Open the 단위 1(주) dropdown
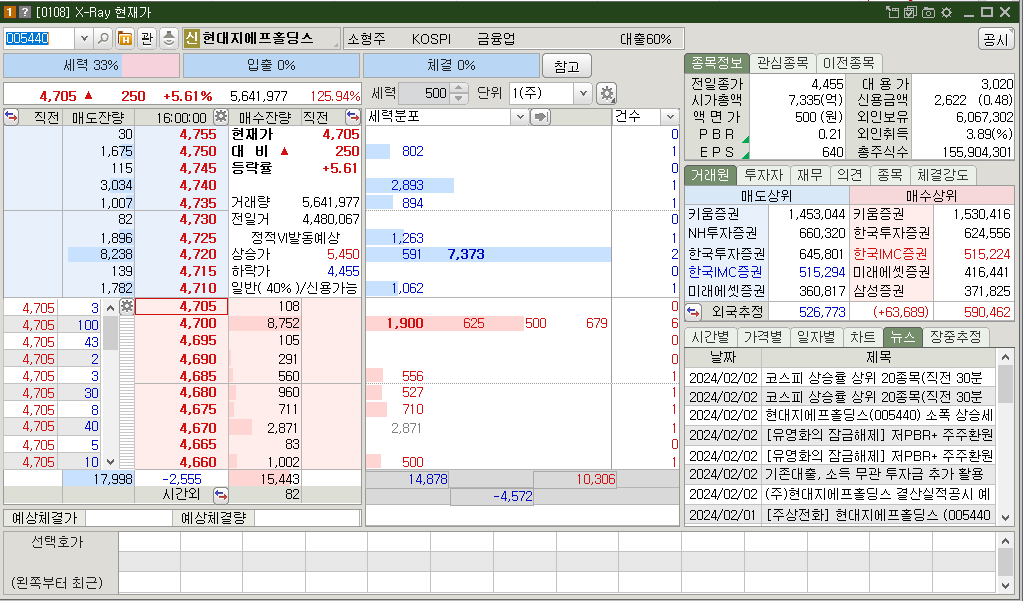Viewport: 1023px width, 601px height. 584,92
